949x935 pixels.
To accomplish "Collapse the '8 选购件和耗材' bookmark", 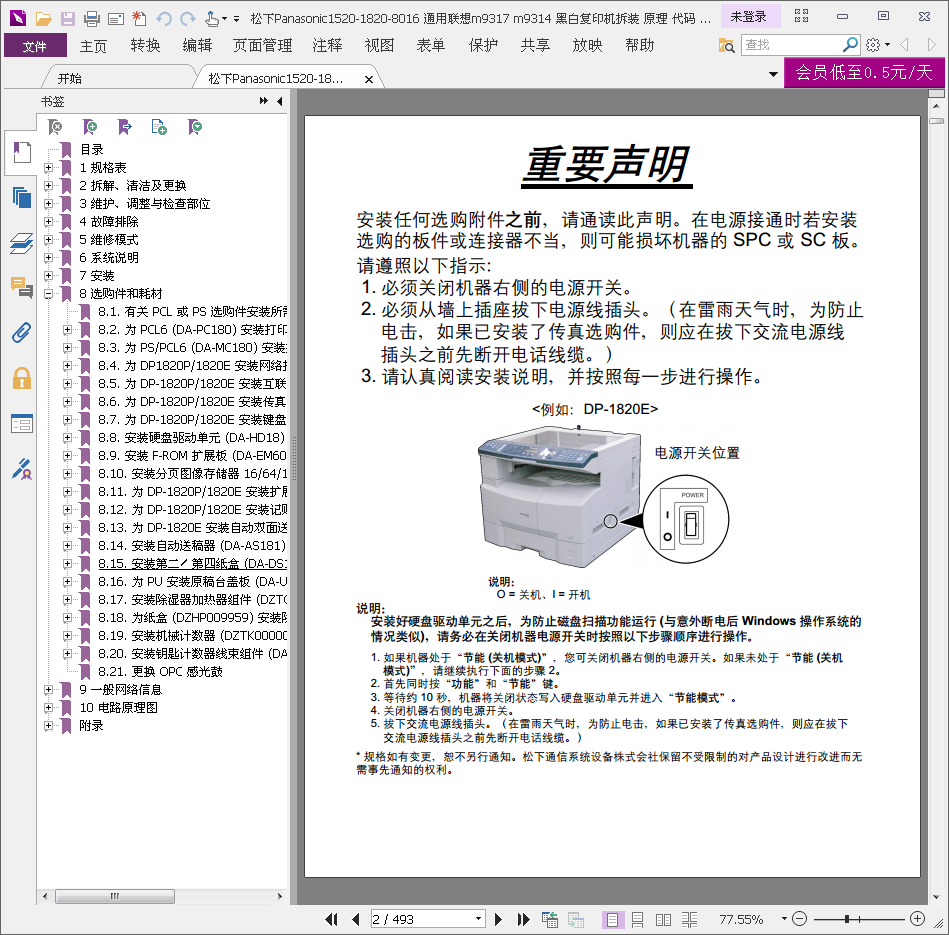I will pyautogui.click(x=48, y=294).
